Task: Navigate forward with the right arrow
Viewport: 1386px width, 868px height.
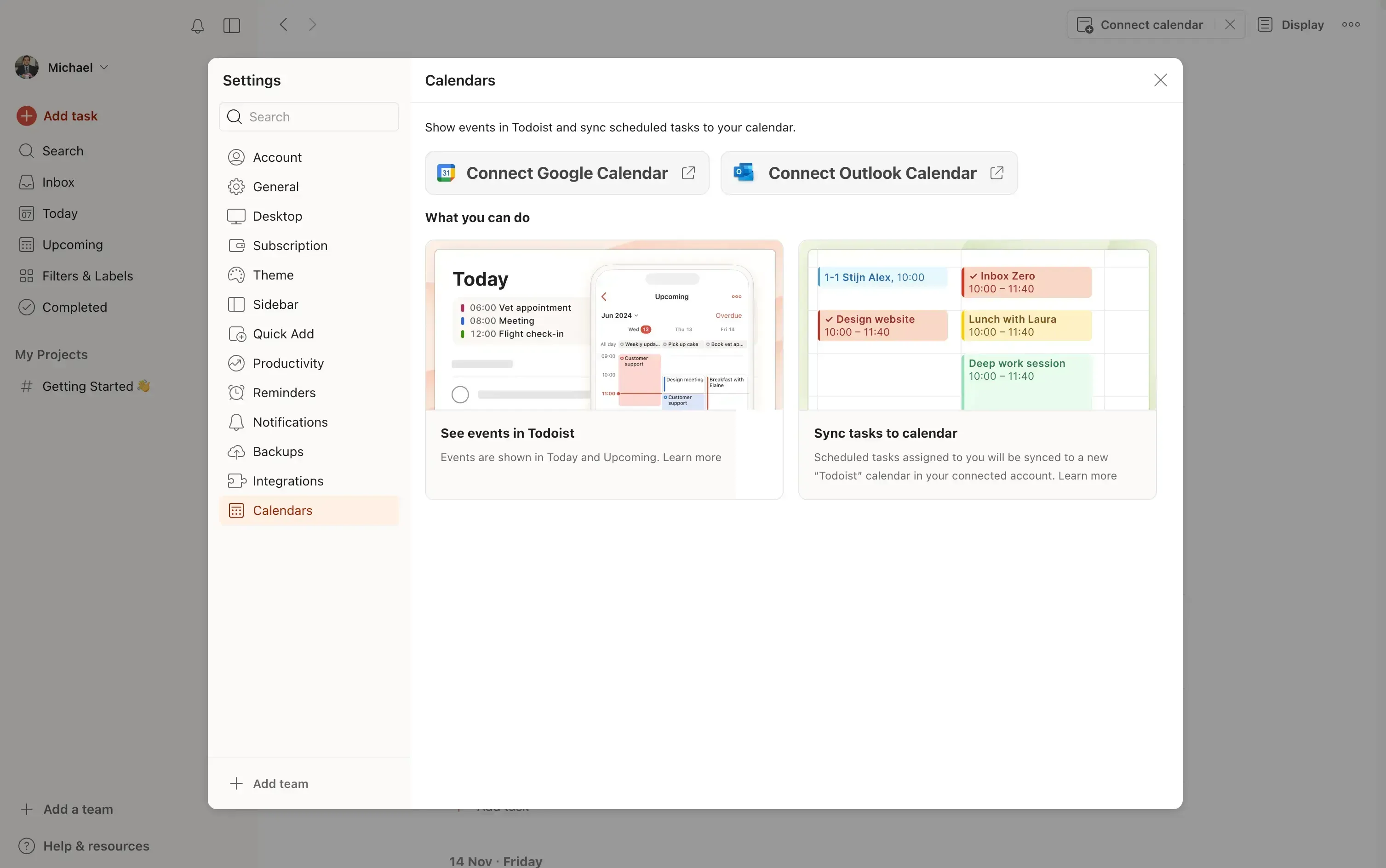Action: click(x=312, y=24)
